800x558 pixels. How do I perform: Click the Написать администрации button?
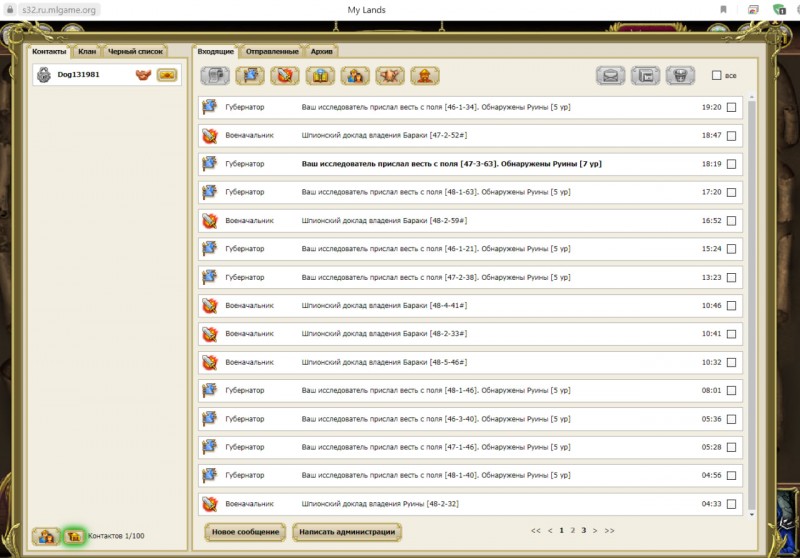click(347, 532)
